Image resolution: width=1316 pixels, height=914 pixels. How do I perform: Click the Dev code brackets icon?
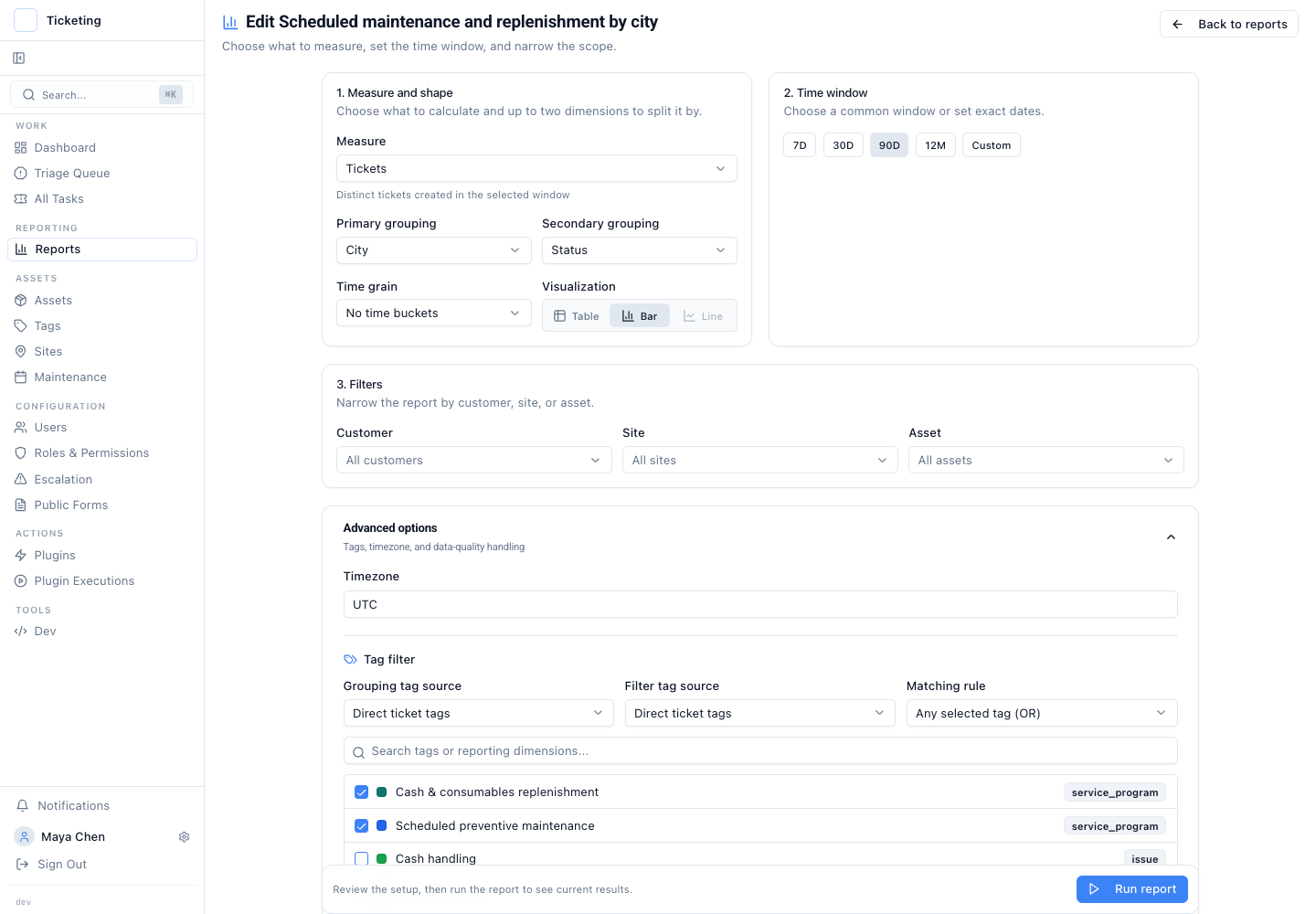click(x=21, y=632)
